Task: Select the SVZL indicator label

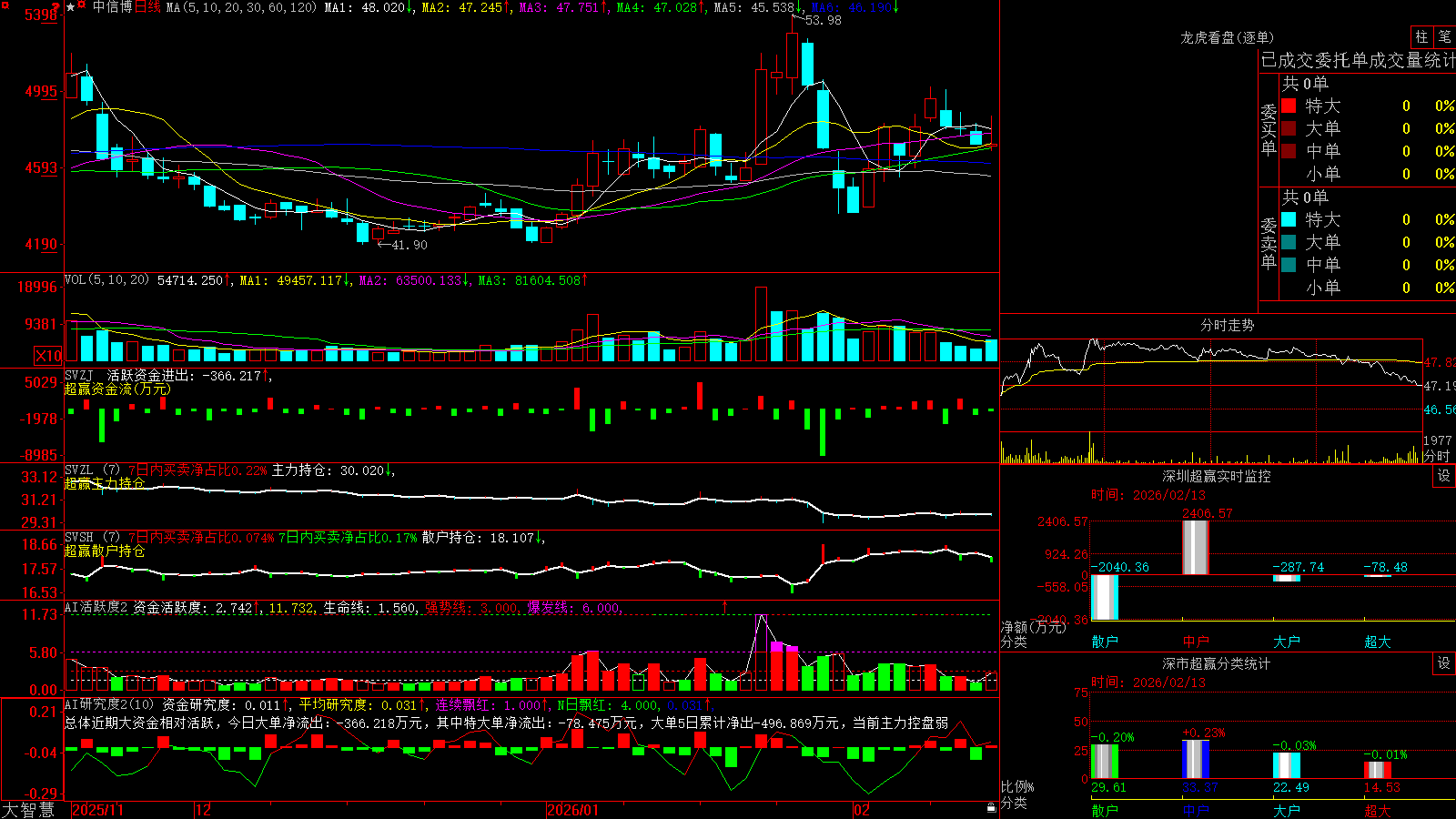Action: click(x=79, y=470)
